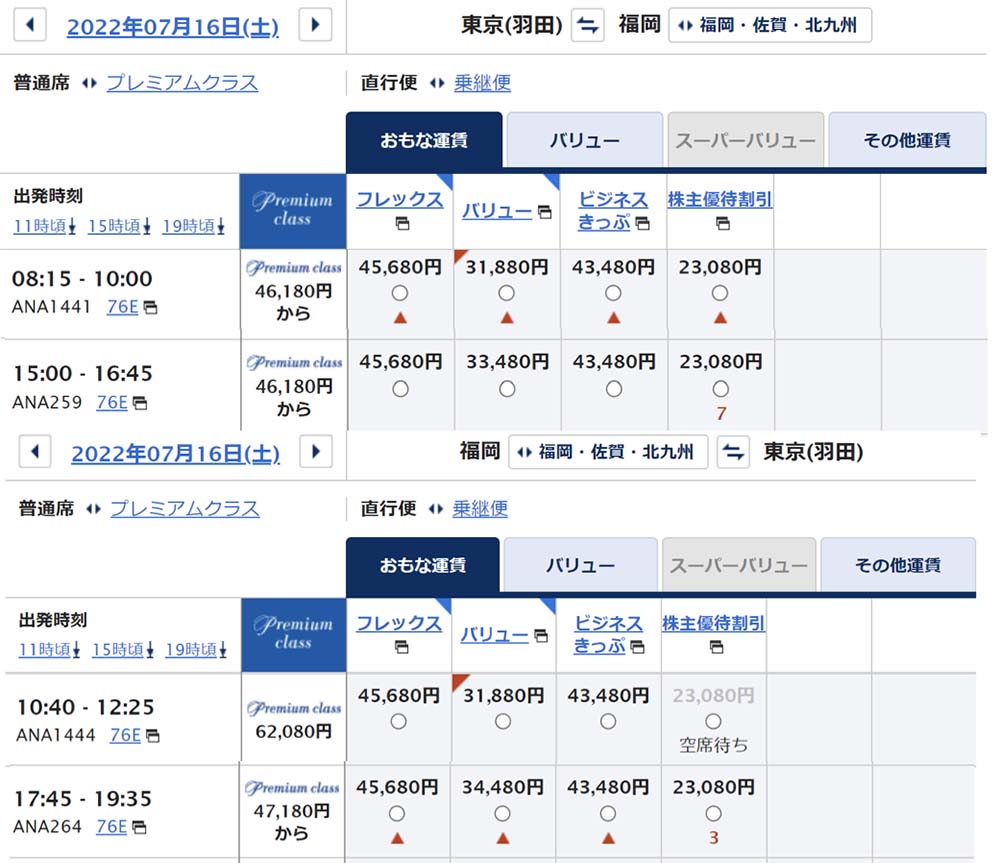Select return おもな運賃 tab
This screenshot has width=1000, height=863.
tap(423, 565)
